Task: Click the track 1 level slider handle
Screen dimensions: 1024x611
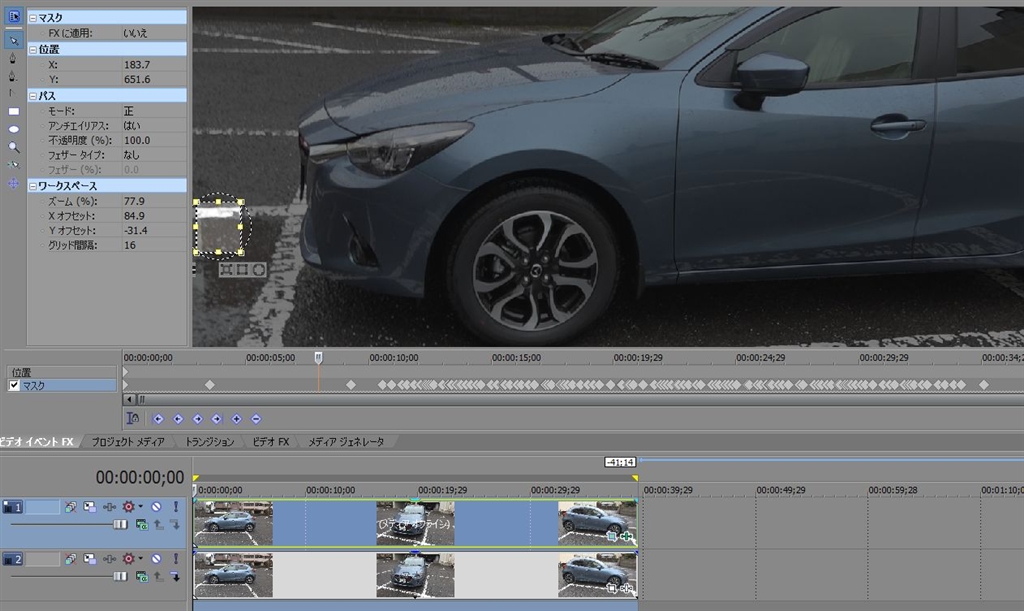Action: point(120,524)
